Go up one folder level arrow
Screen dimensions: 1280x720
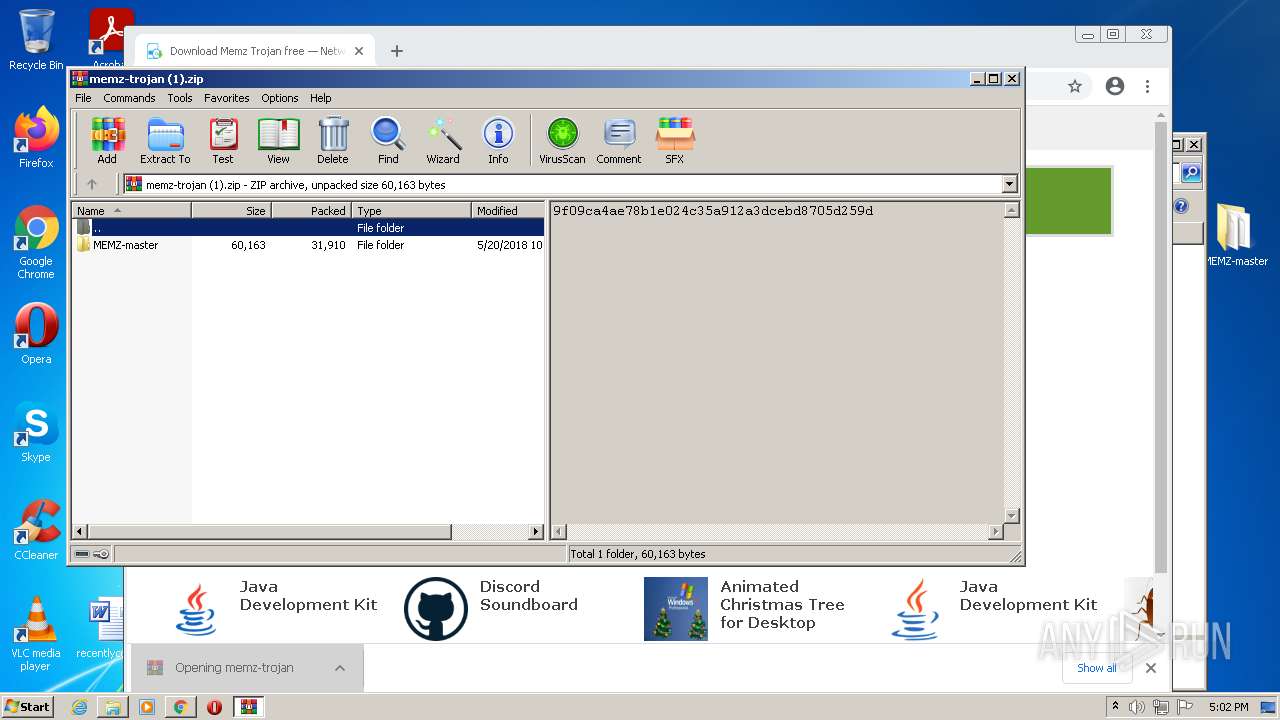pyautogui.click(x=92, y=184)
